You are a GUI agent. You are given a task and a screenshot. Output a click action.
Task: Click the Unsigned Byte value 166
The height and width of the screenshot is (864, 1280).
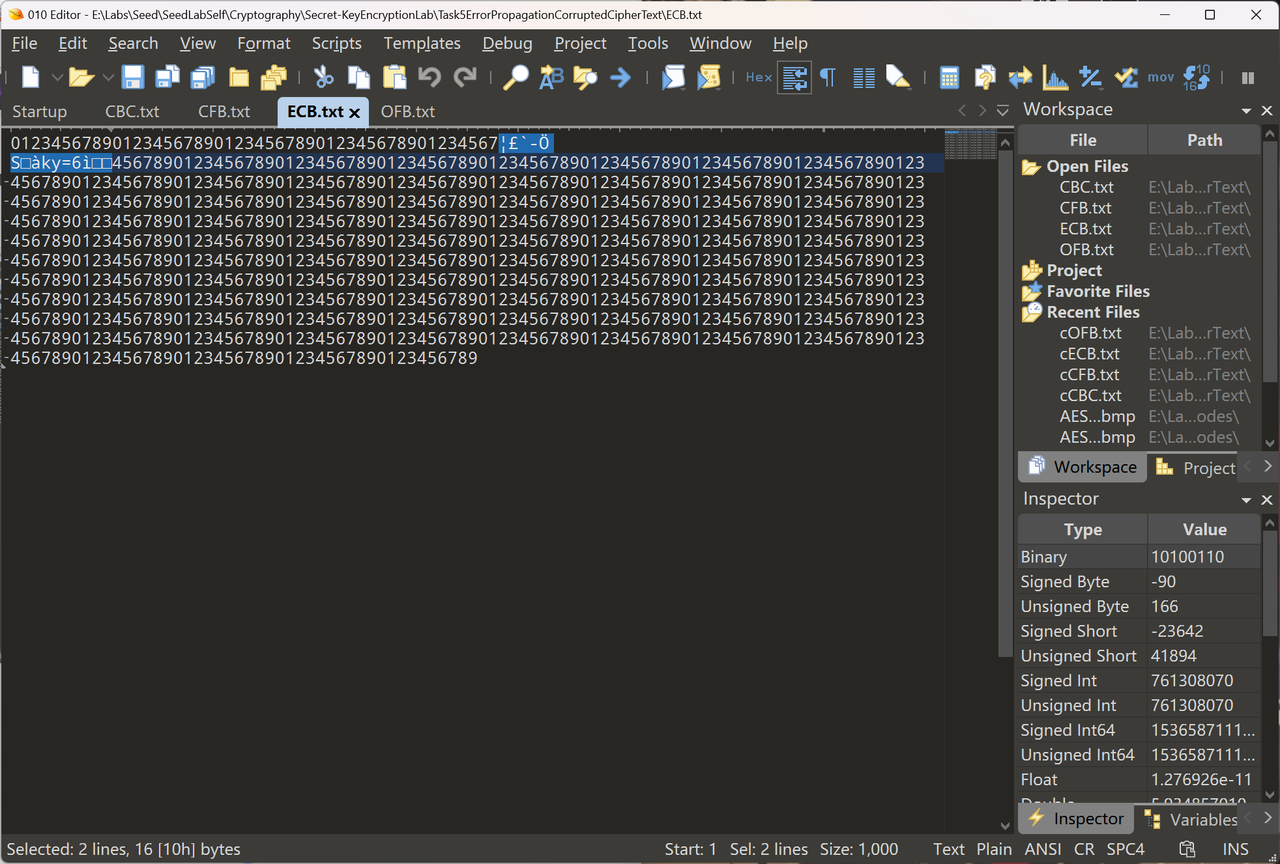1205,607
